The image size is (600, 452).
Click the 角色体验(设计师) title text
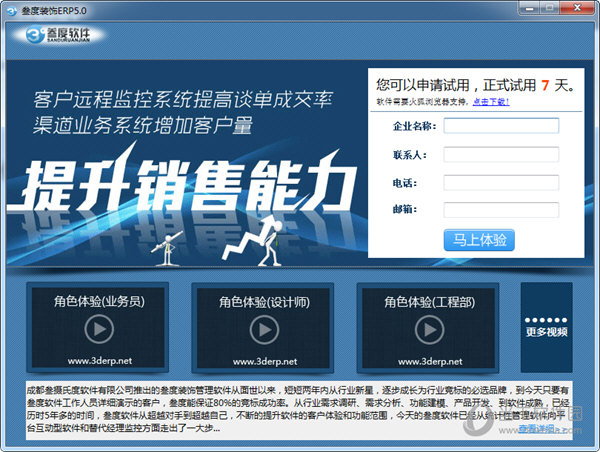pyautogui.click(x=264, y=302)
